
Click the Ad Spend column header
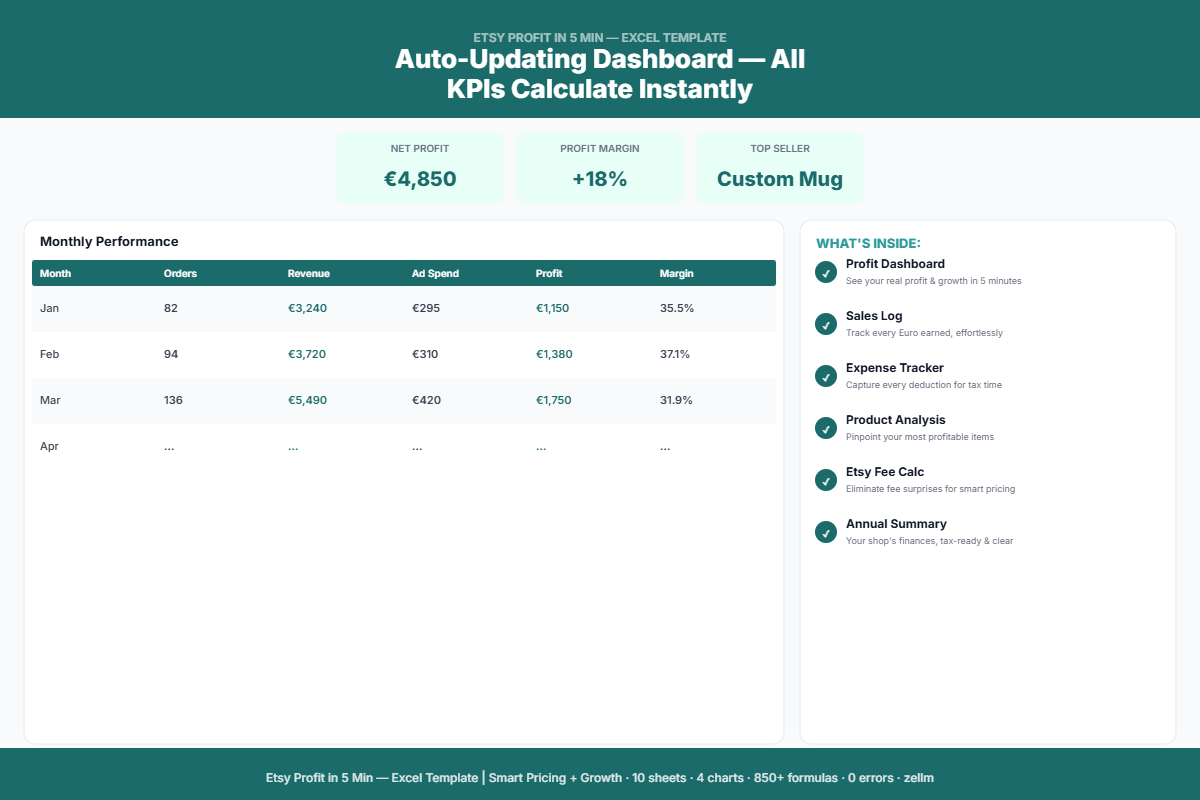[435, 273]
